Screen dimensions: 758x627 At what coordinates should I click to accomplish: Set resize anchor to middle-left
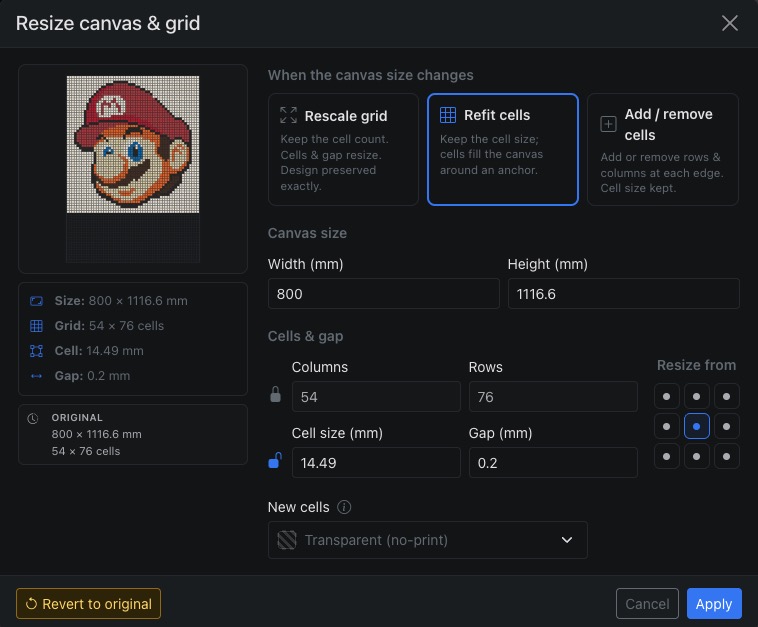667,426
